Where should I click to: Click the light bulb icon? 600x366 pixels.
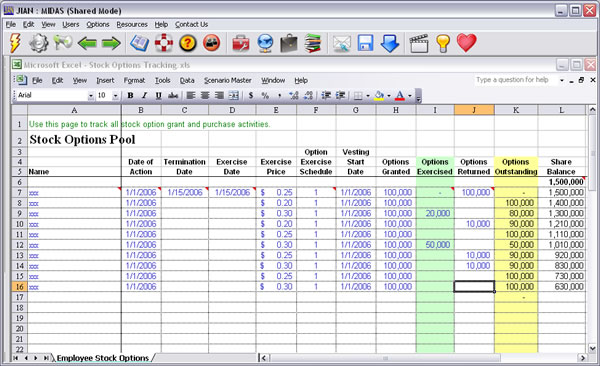point(443,43)
